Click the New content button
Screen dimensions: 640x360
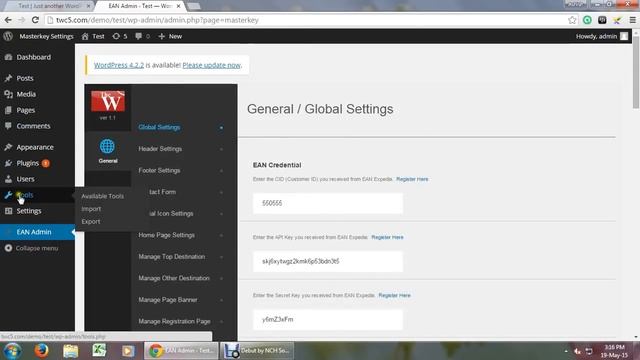pyautogui.click(x=170, y=36)
